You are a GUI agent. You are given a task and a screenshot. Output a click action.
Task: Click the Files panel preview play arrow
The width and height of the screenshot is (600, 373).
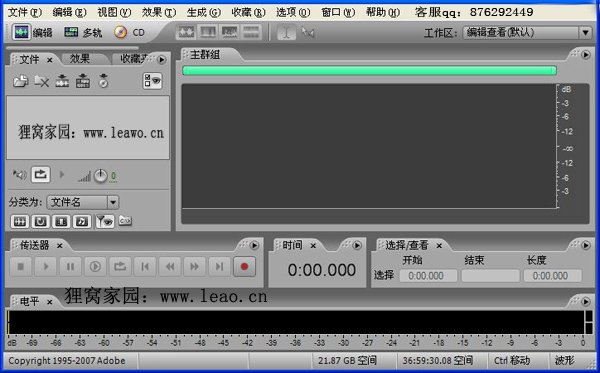pos(62,175)
